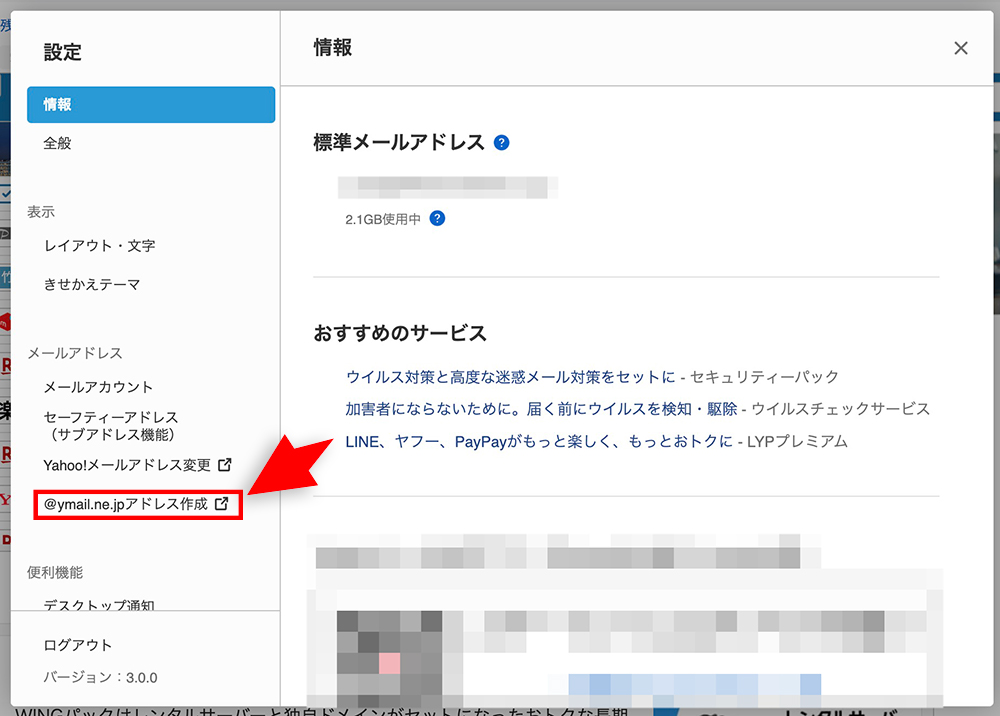Open the 全般 settings section

(57, 143)
